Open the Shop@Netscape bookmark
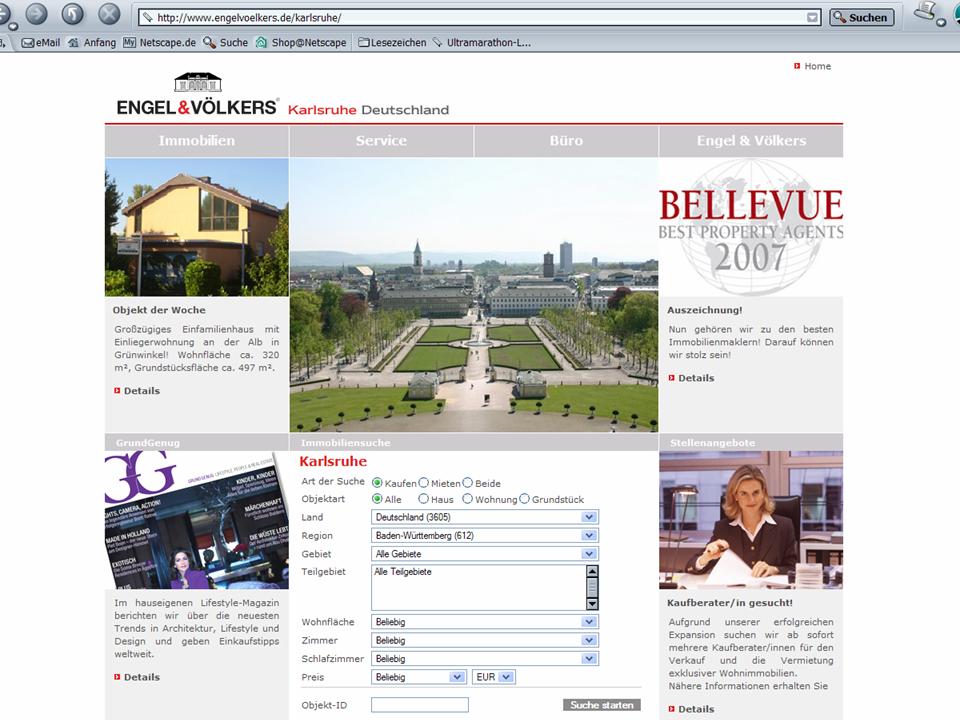 pyautogui.click(x=301, y=43)
